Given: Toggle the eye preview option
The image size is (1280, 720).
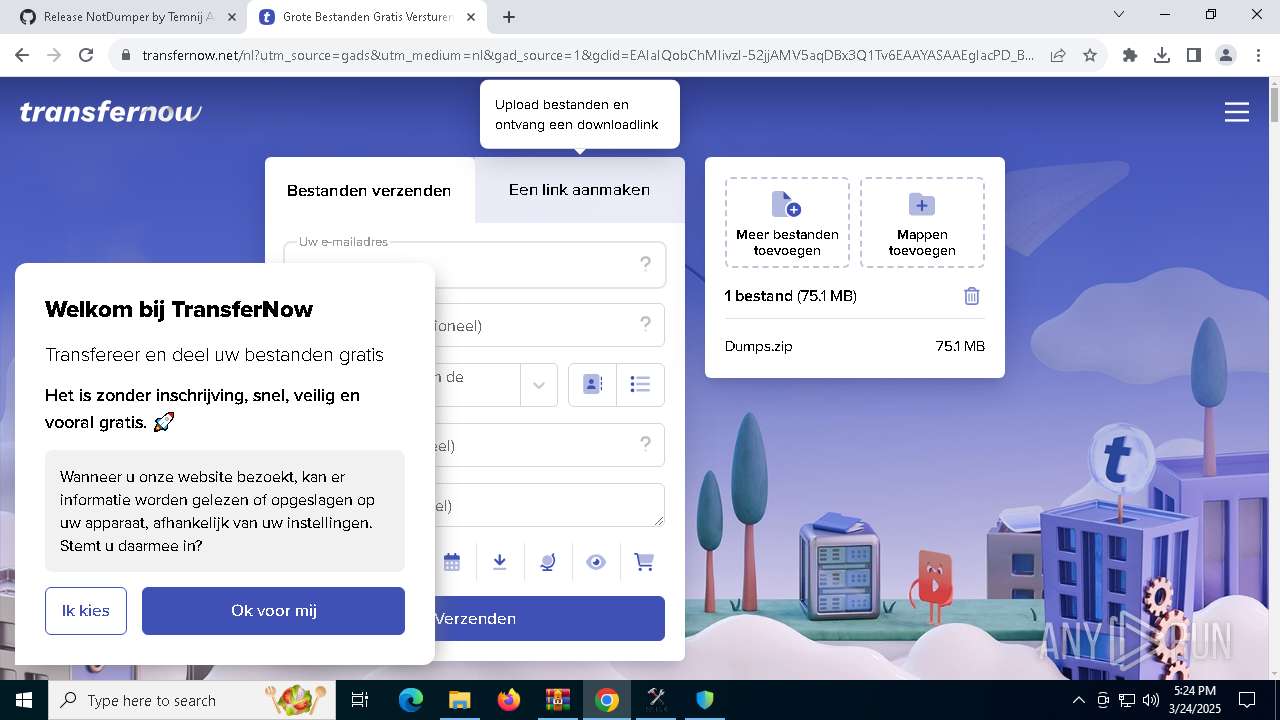Looking at the screenshot, I should [x=596, y=562].
